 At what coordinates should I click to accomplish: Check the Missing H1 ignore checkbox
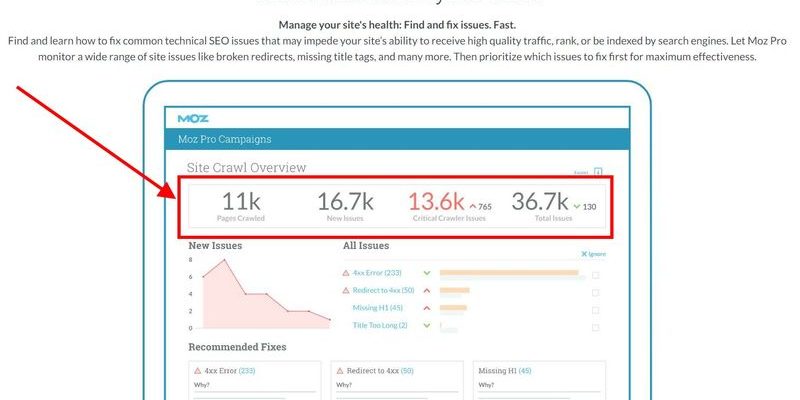tap(595, 308)
